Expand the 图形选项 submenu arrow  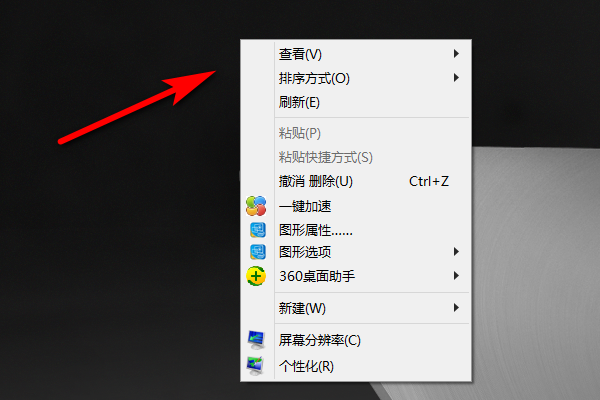click(456, 251)
